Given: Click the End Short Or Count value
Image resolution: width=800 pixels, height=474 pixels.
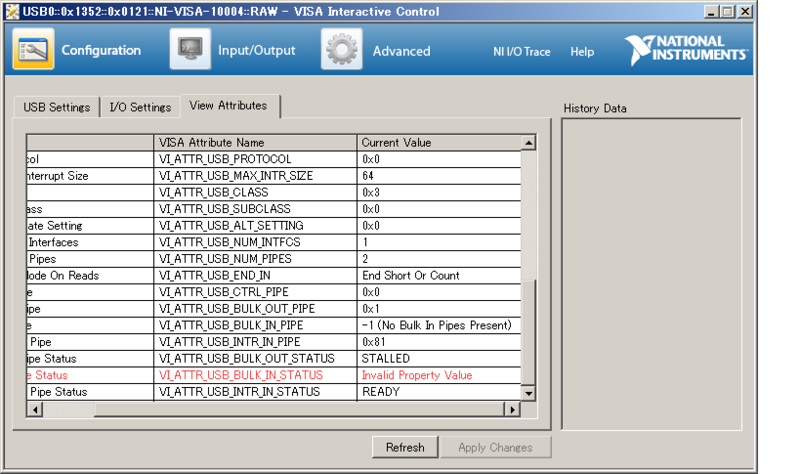Looking at the screenshot, I should click(411, 276).
